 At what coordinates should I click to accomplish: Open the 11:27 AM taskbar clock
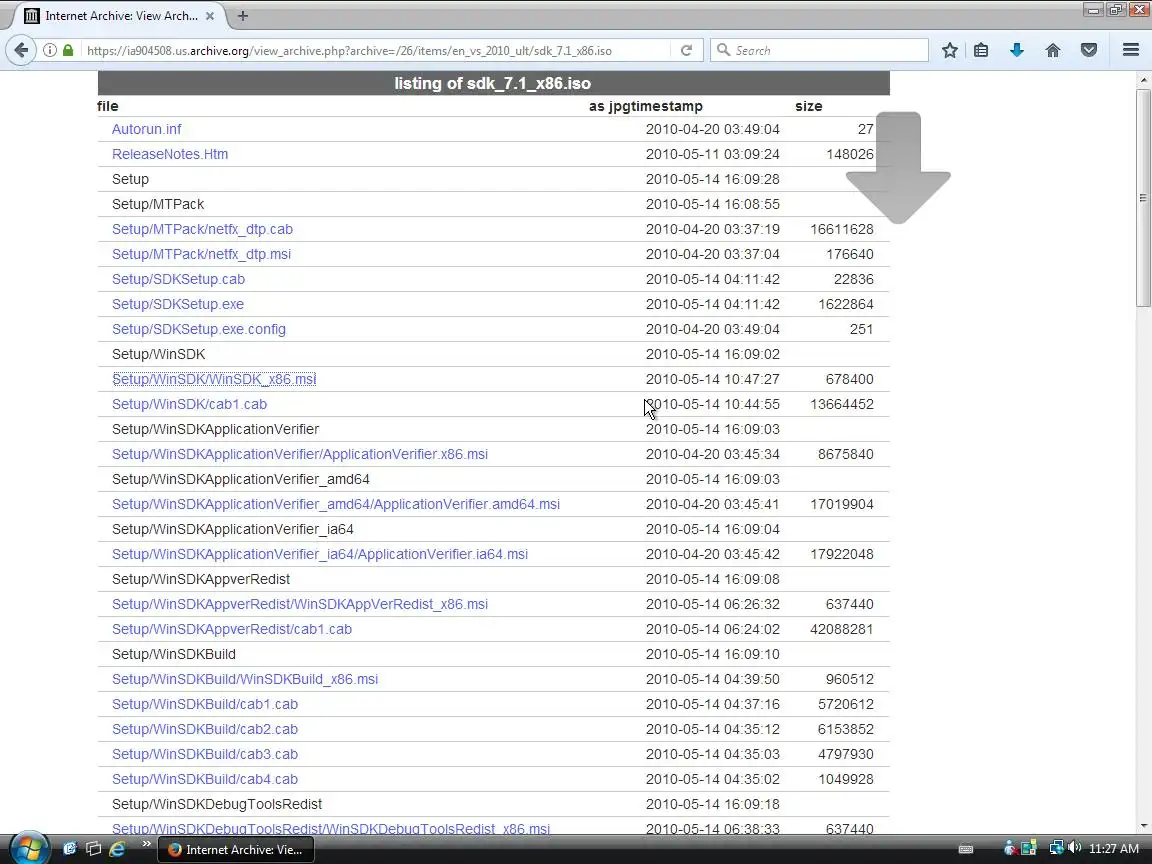click(1114, 849)
